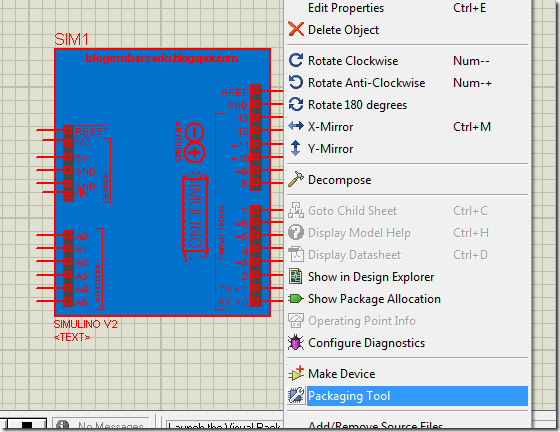Click the Rotate Anti-Clockwise arrow icon
The image size is (560, 432).
point(296,82)
